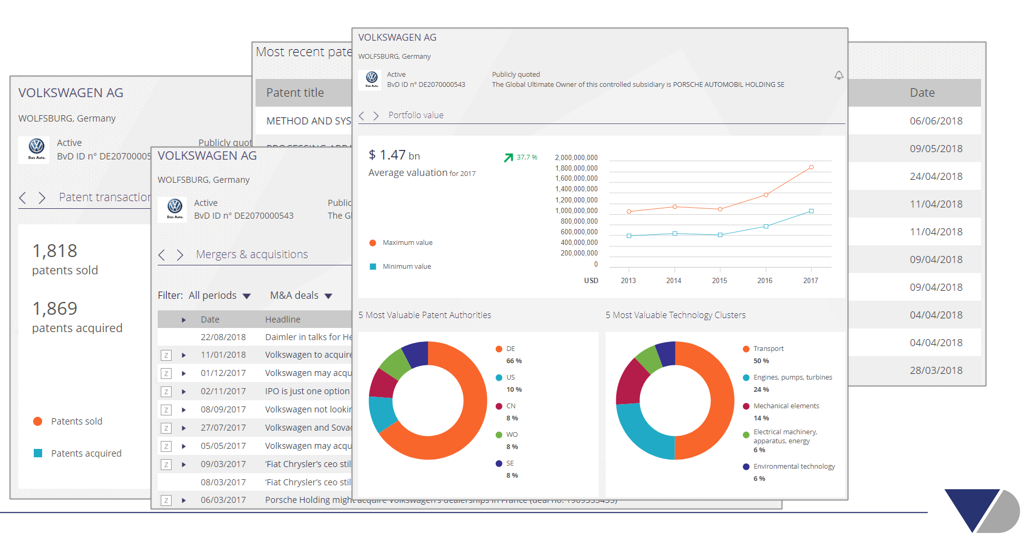
Task: Click DE 66 % legend entry
Action: 509,354
